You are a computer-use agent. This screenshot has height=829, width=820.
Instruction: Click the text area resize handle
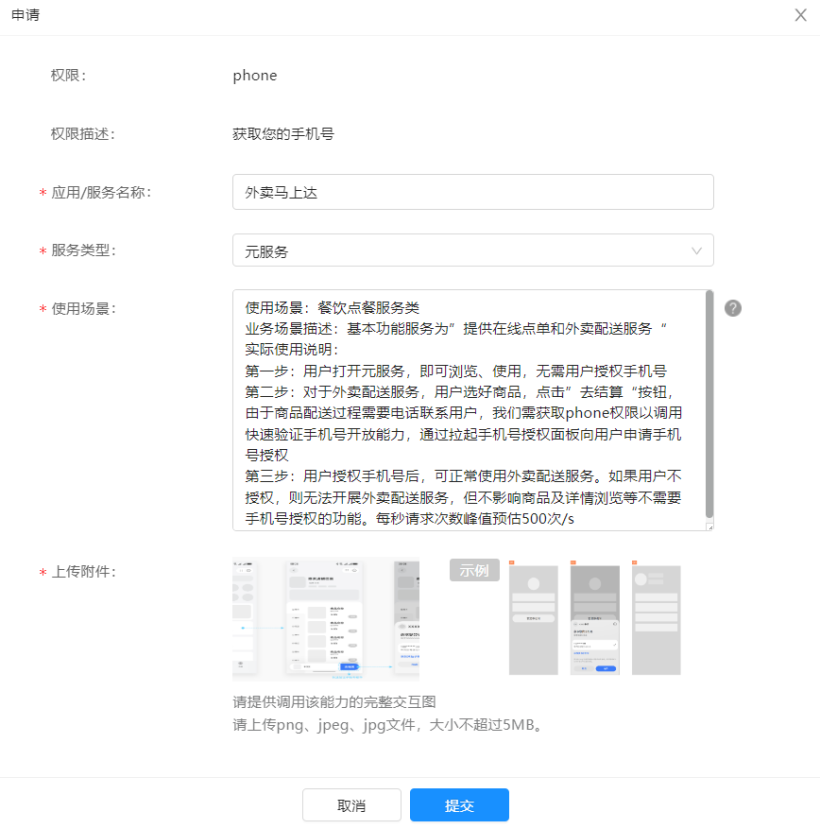pos(710,526)
